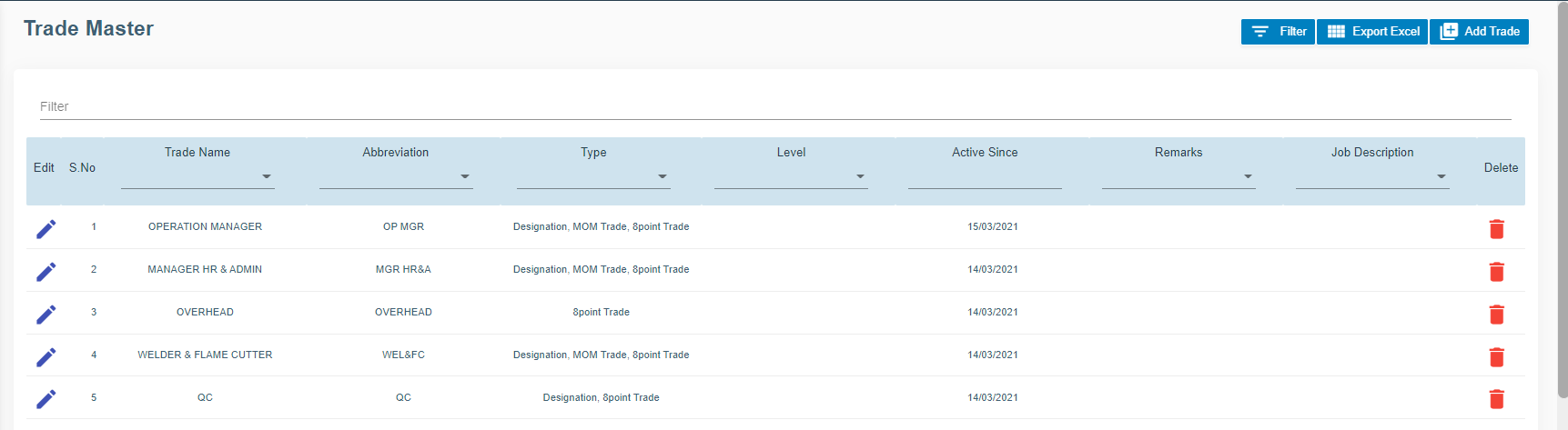
Task: Delete the OVERHEAD trade row
Action: 1496,314
